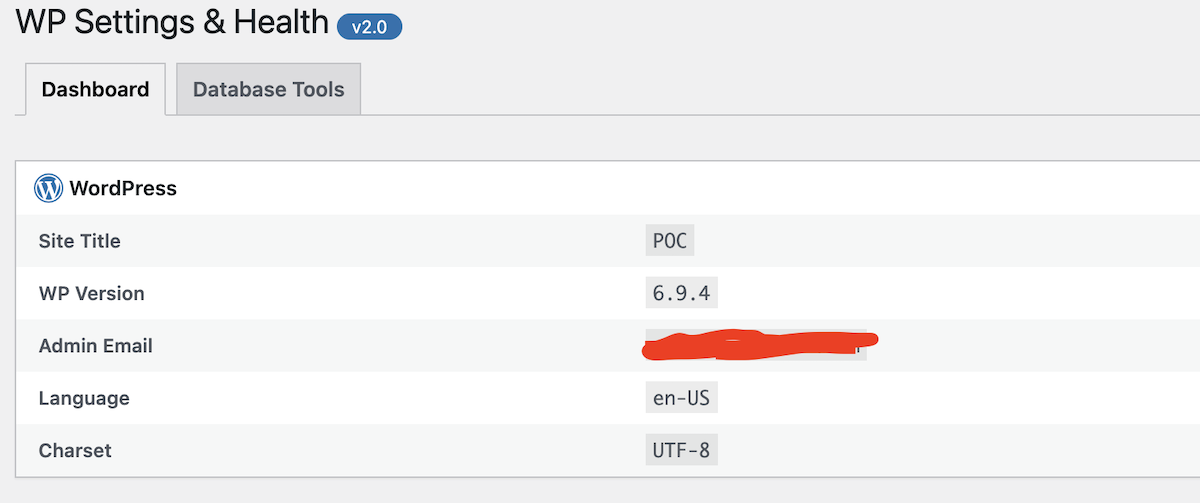Click the empty area of Charset row
This screenshot has height=503, width=1200.
(x=950, y=450)
